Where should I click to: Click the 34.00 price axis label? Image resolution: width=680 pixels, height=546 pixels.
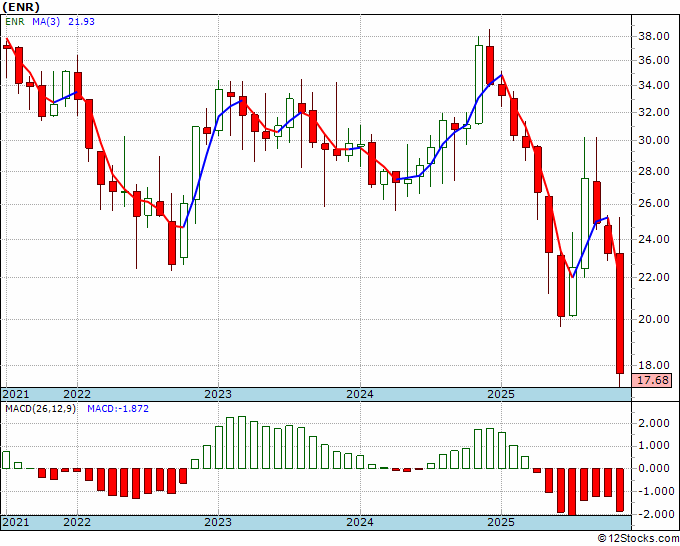(x=654, y=85)
